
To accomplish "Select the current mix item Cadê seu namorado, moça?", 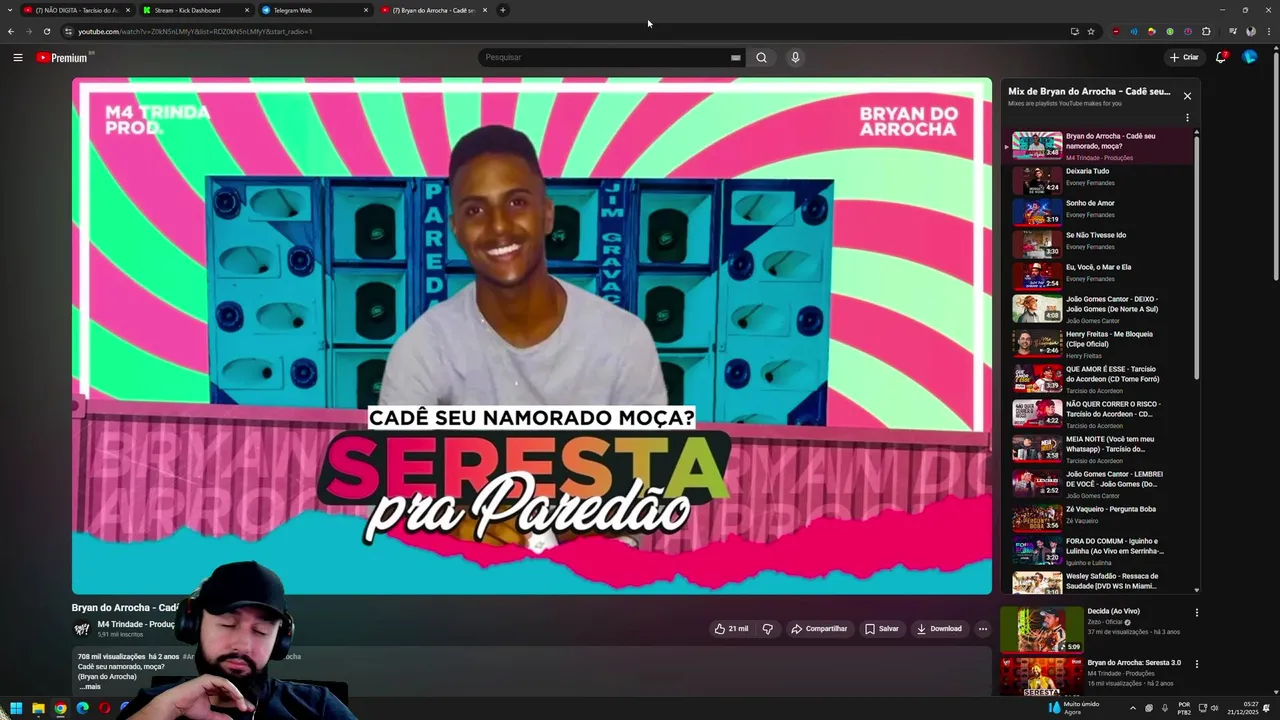I will [1100, 146].
